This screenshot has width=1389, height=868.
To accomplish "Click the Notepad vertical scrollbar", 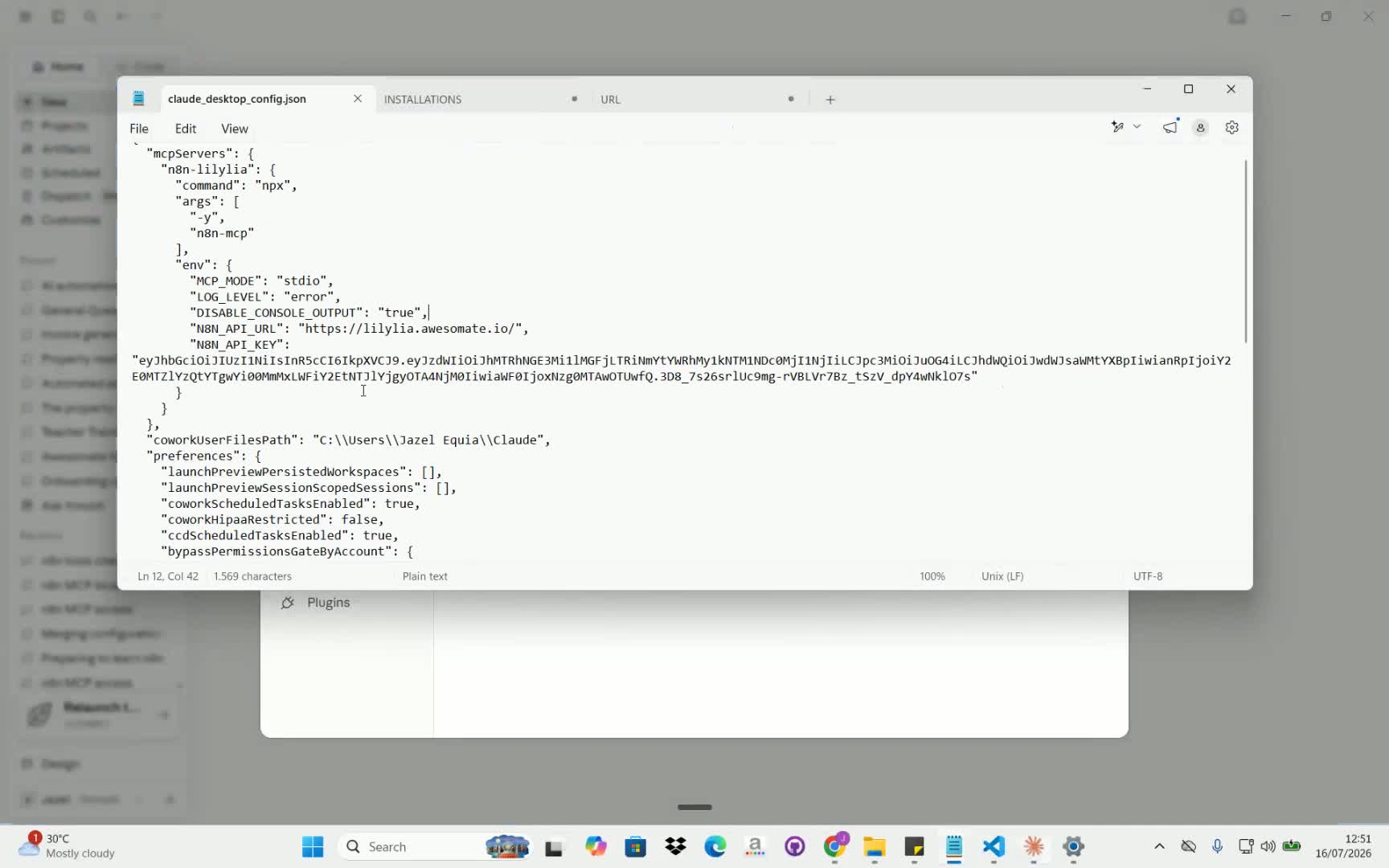I will point(1246,251).
